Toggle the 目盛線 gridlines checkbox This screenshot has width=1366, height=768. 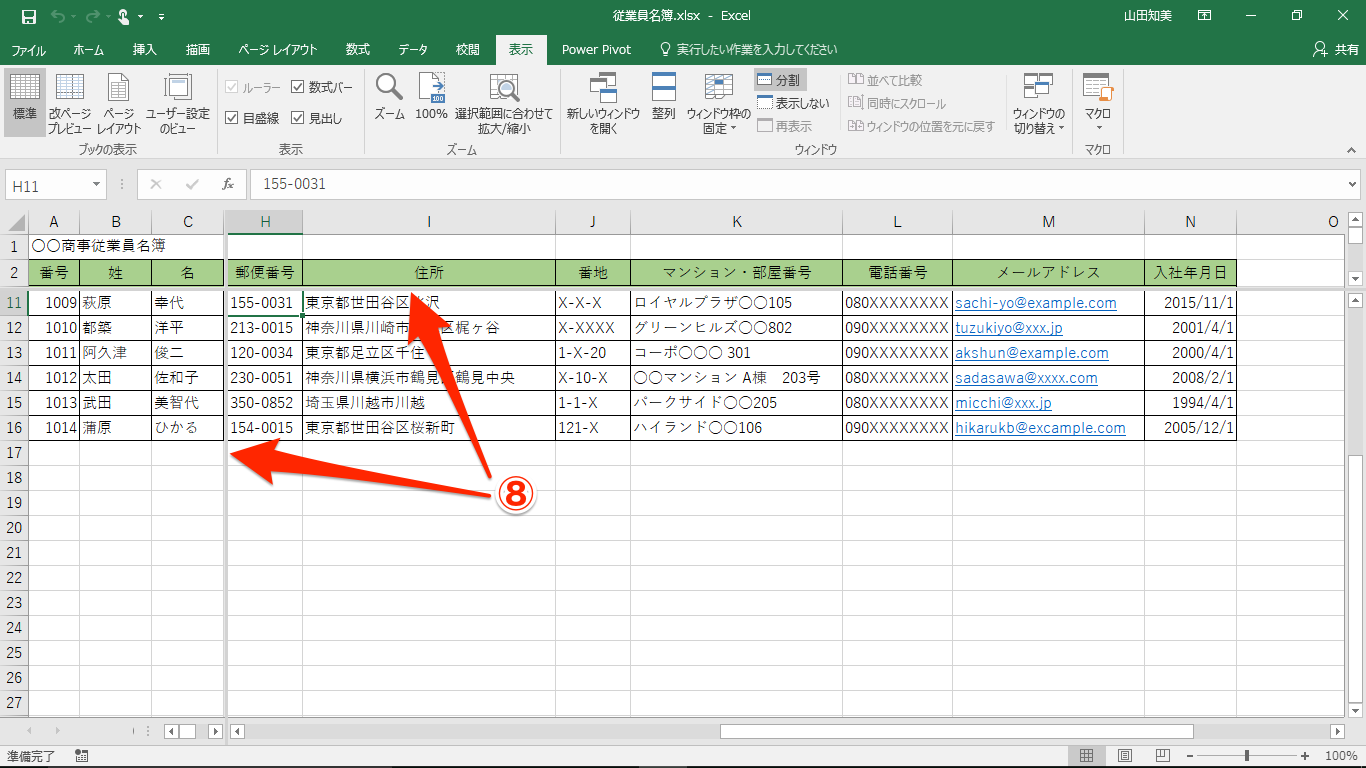(x=252, y=118)
